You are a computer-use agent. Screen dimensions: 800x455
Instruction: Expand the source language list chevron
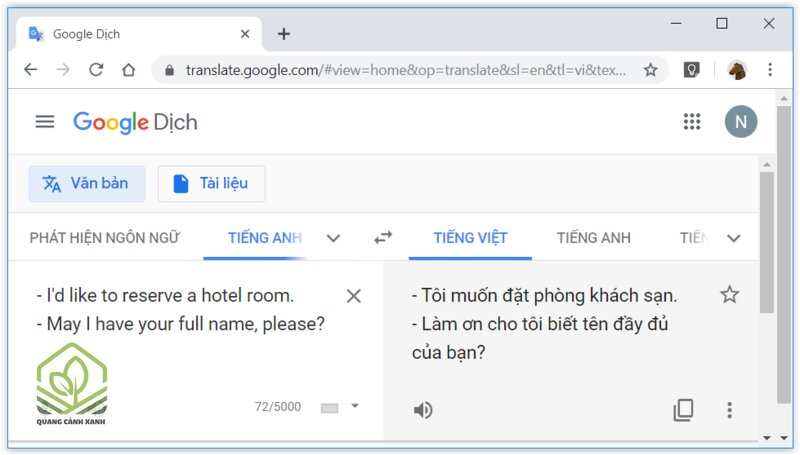(x=333, y=238)
